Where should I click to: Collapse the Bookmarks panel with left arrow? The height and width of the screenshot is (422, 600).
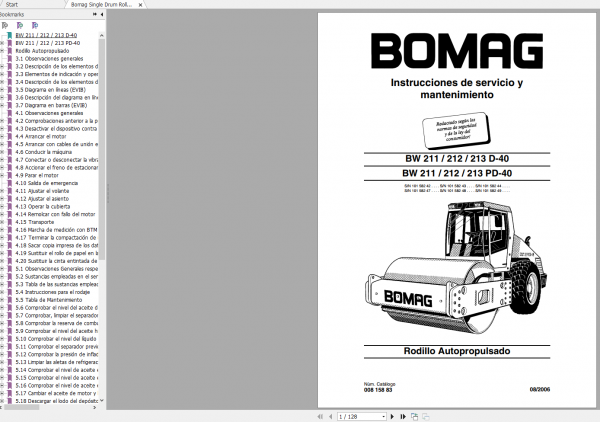click(102, 14)
